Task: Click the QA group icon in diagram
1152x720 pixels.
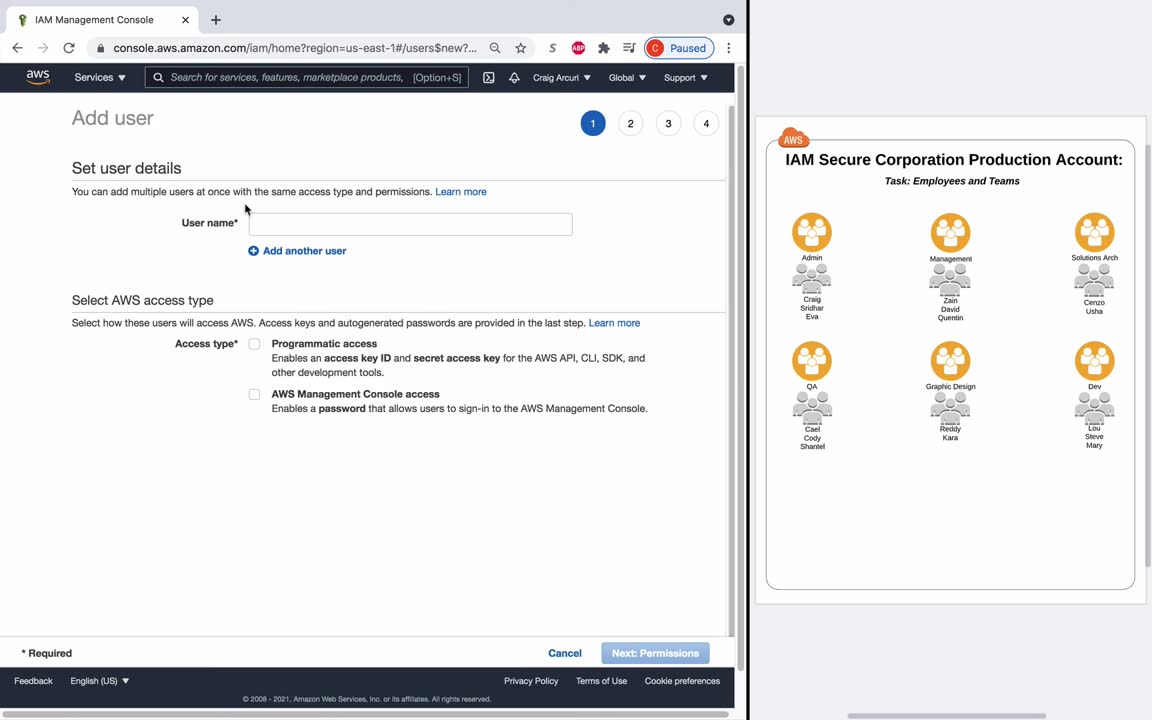Action: tap(812, 361)
